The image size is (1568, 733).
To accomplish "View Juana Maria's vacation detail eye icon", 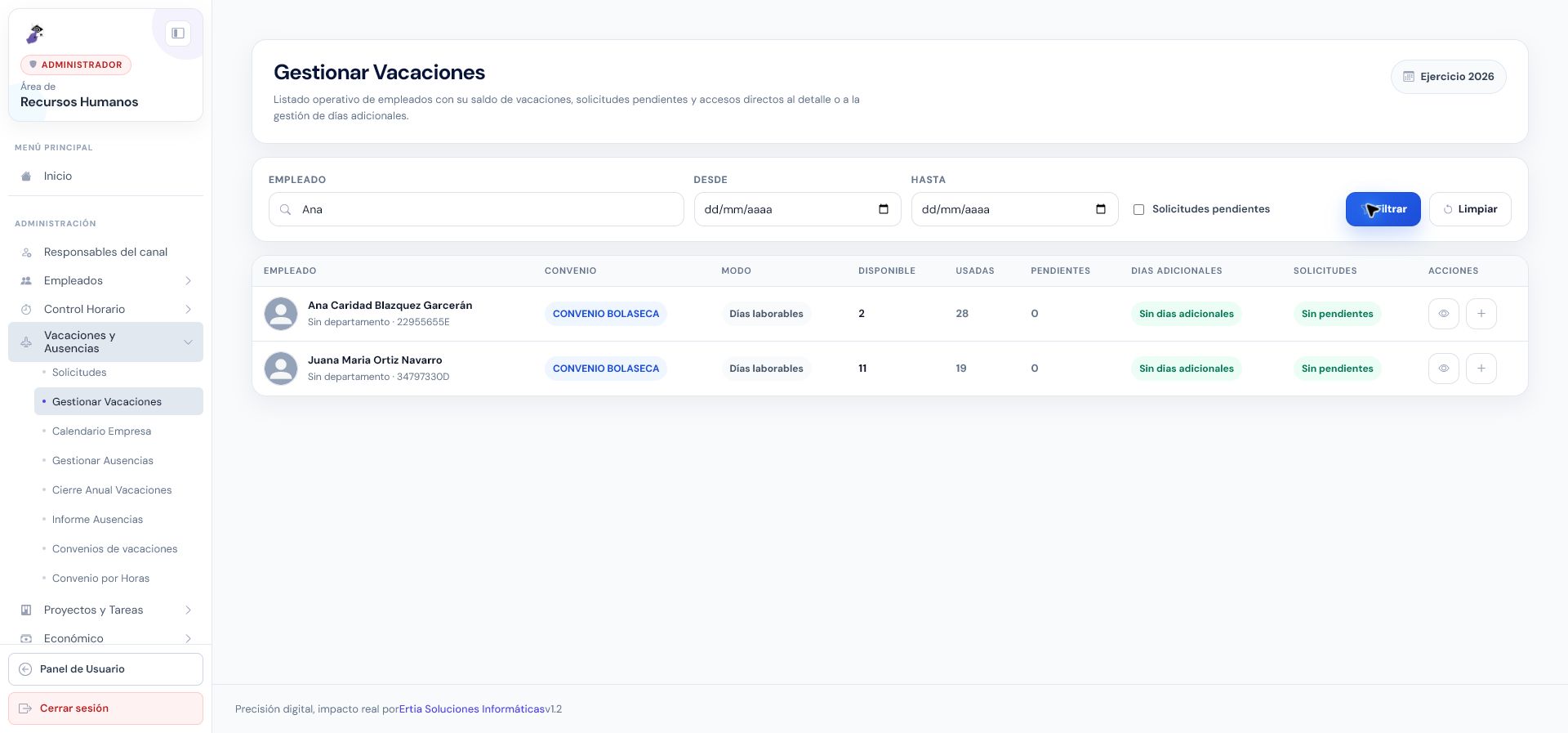I will click(x=1443, y=369).
